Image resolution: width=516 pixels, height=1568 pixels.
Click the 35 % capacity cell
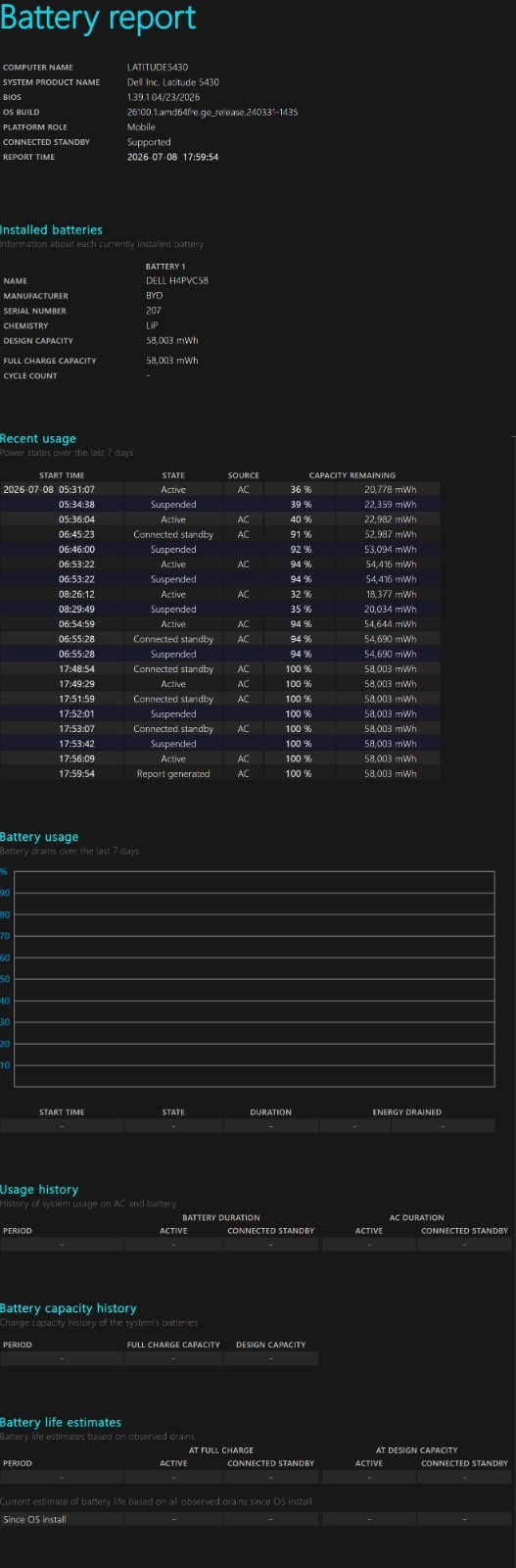click(x=301, y=609)
